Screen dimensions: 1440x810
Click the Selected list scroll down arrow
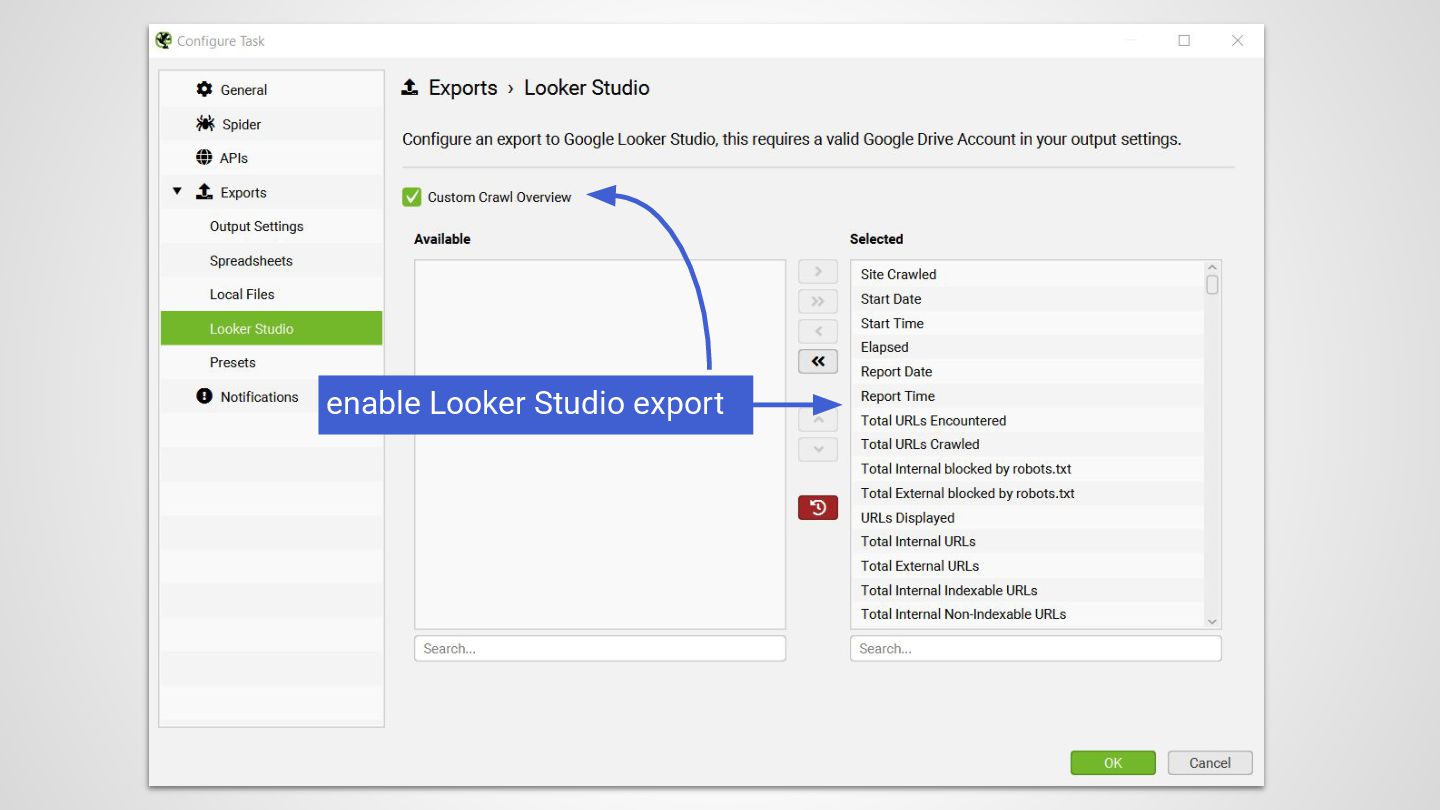coord(1212,621)
